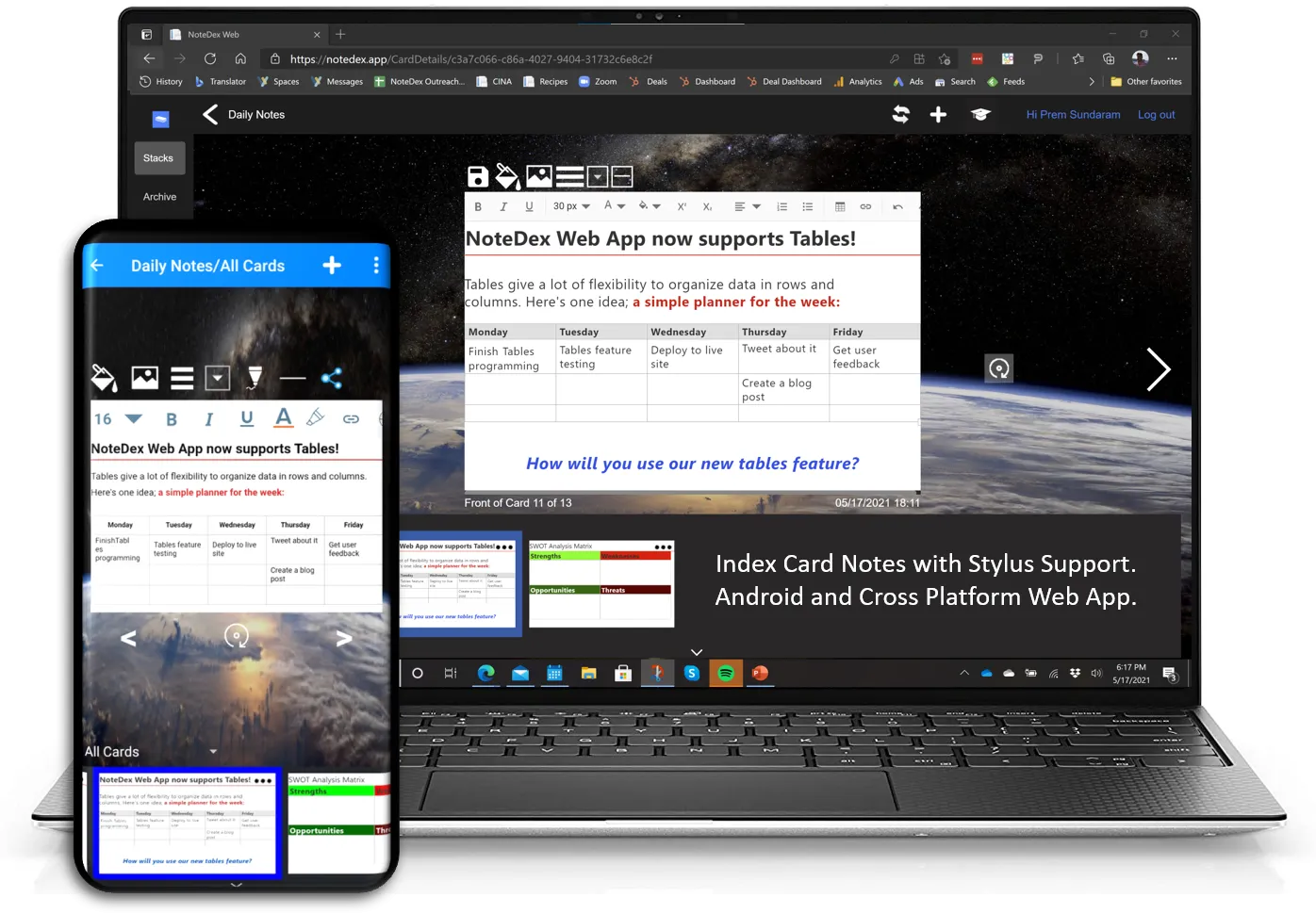Image resolution: width=1316 pixels, height=914 pixels.
Task: Open the text alignment dropdown in the editor
Action: tap(748, 206)
